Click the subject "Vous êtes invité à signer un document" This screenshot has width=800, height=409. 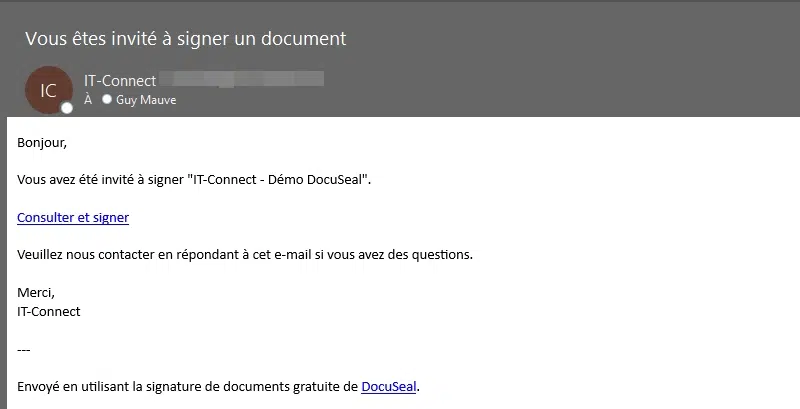point(185,39)
